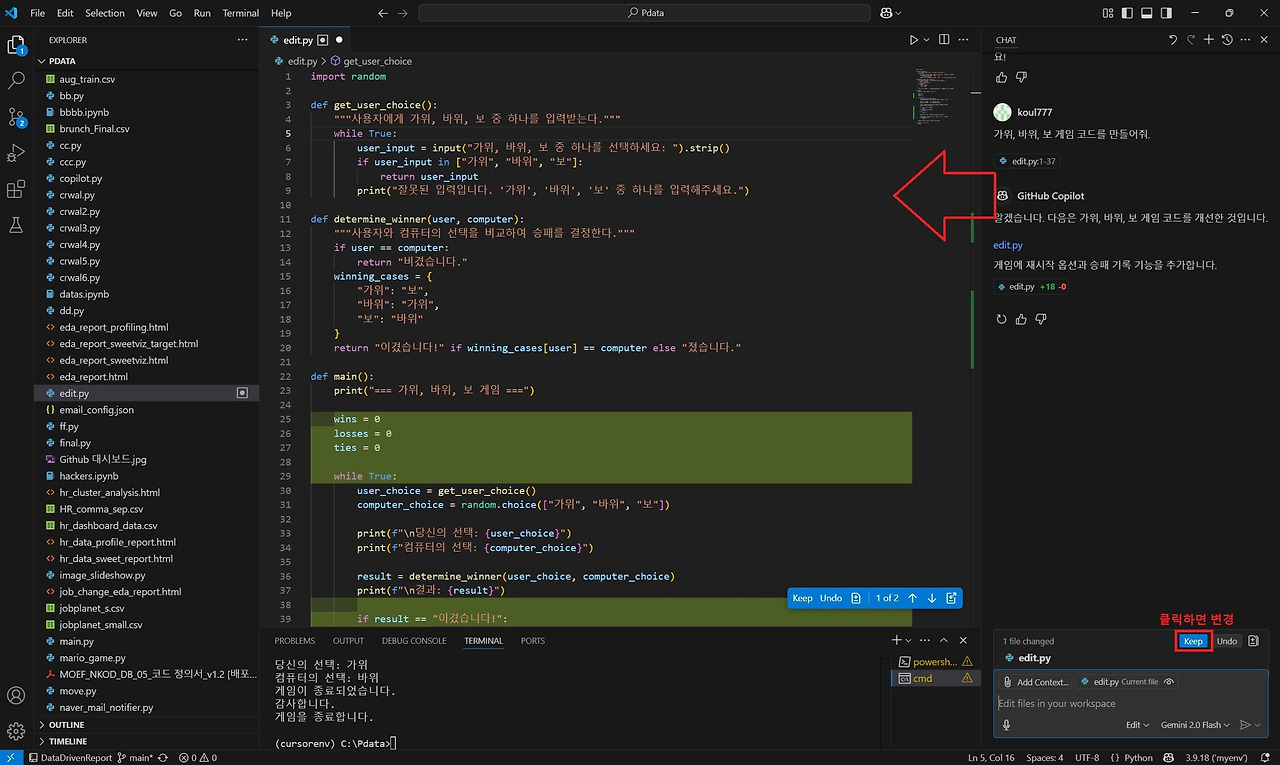1280x765 pixels.
Task: Click Keep to accept the file changes
Action: (1192, 641)
